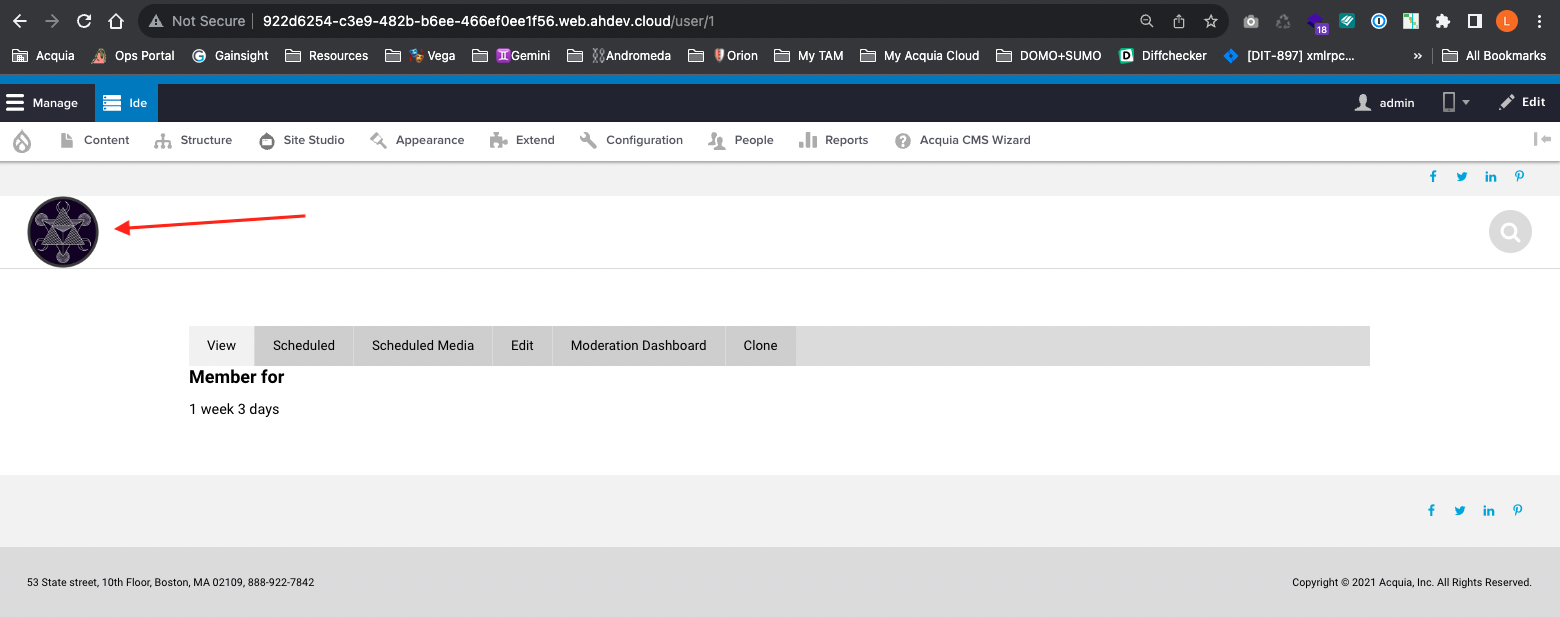The width and height of the screenshot is (1560, 617).
Task: Toggle toolbar orientation arrow icon
Action: pyautogui.click(x=1542, y=140)
